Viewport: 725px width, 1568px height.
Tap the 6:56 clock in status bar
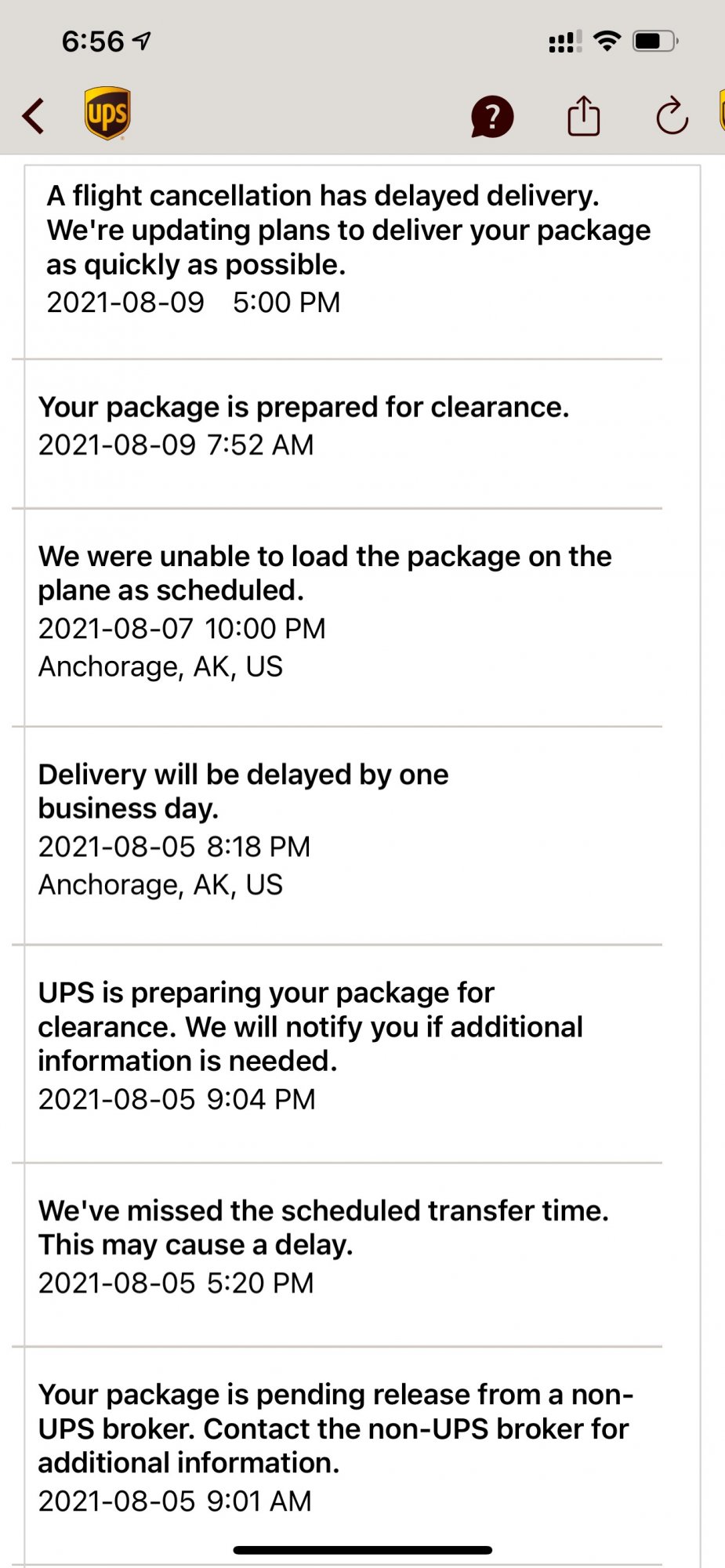(93, 41)
